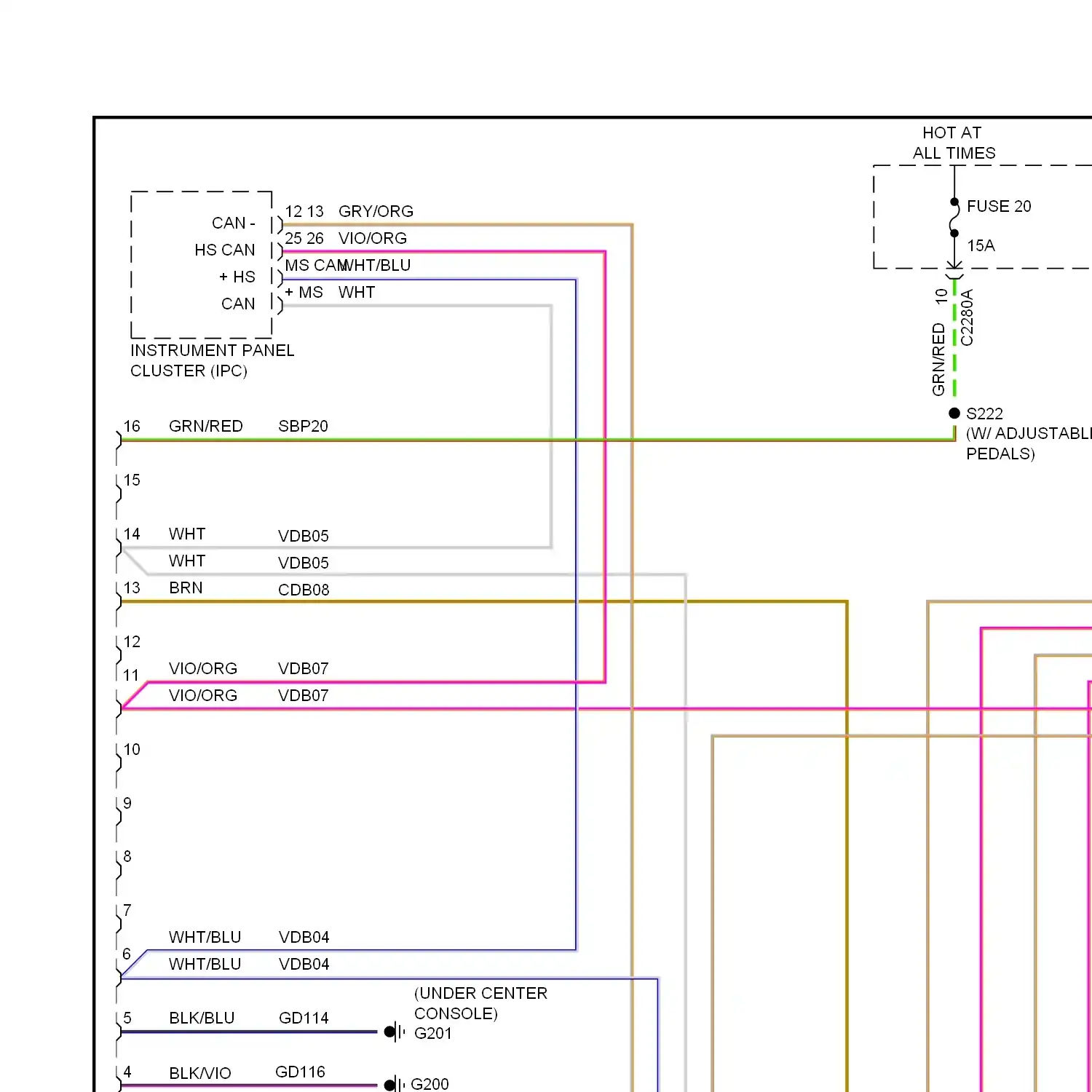The width and height of the screenshot is (1092, 1092).
Task: Select the "PEDALS)" note text
Action: pos(1000,454)
